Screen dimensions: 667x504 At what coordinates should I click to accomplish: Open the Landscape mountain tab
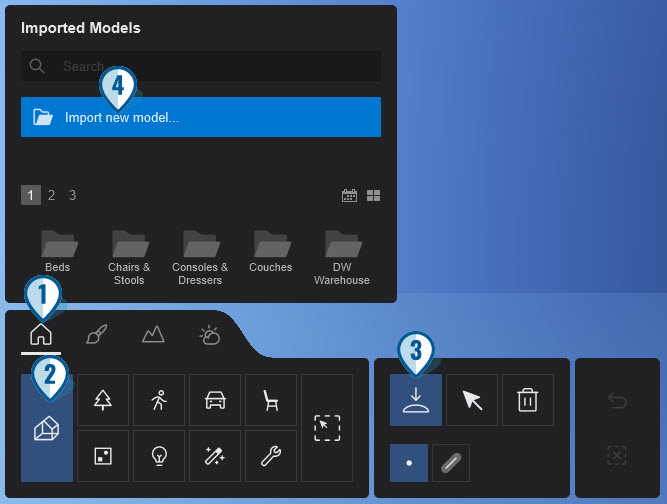153,335
